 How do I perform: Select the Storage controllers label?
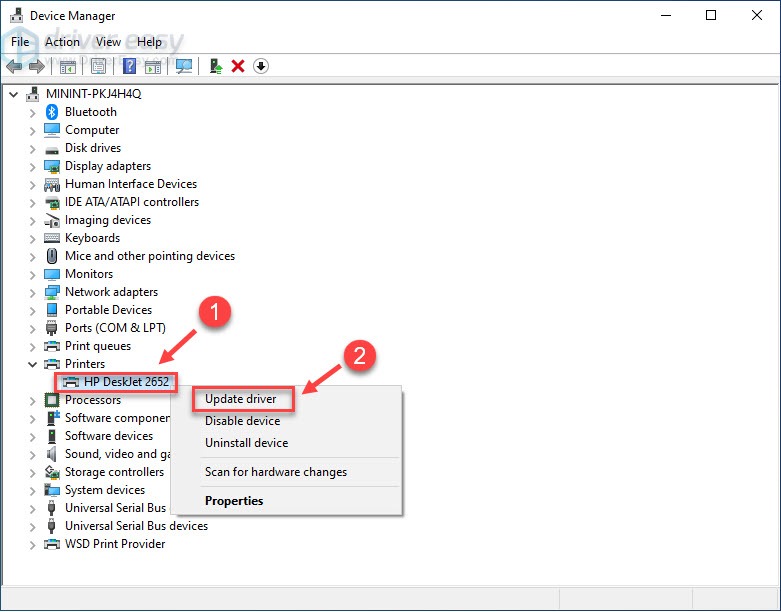click(x=114, y=472)
